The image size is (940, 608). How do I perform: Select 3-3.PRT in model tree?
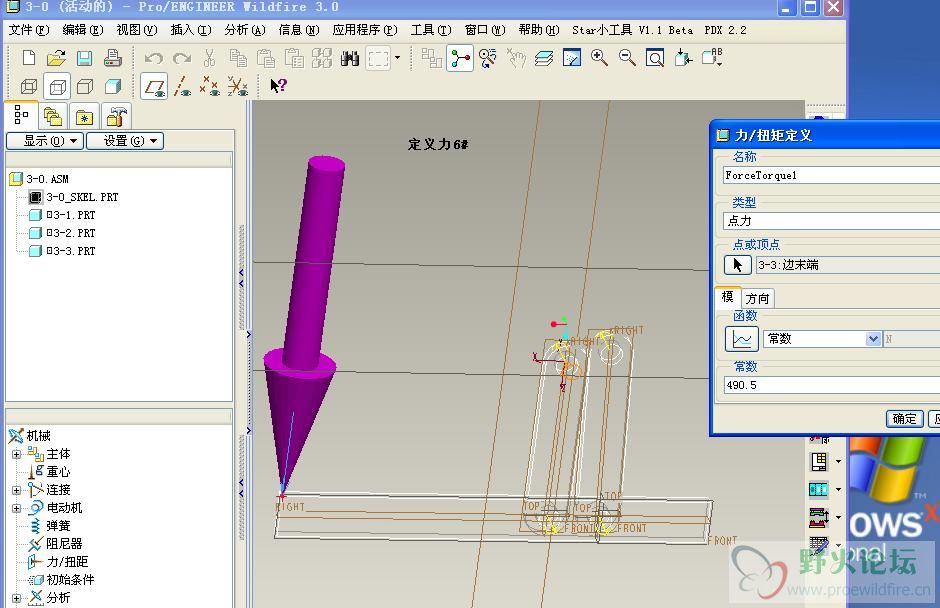(x=70, y=251)
